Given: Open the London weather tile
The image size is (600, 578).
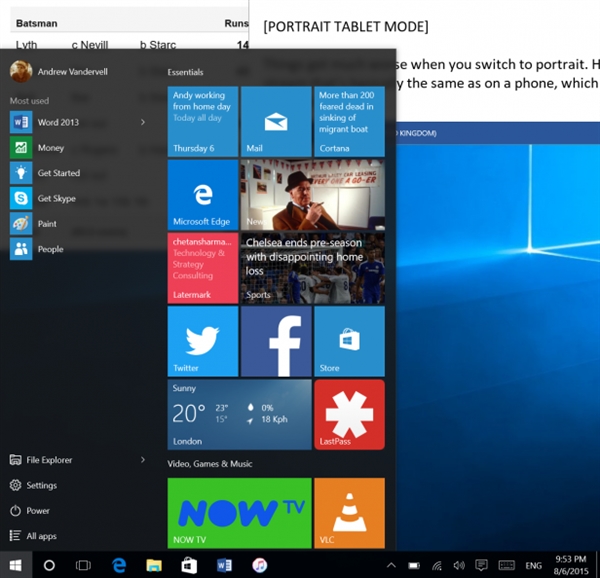Looking at the screenshot, I should click(239, 414).
